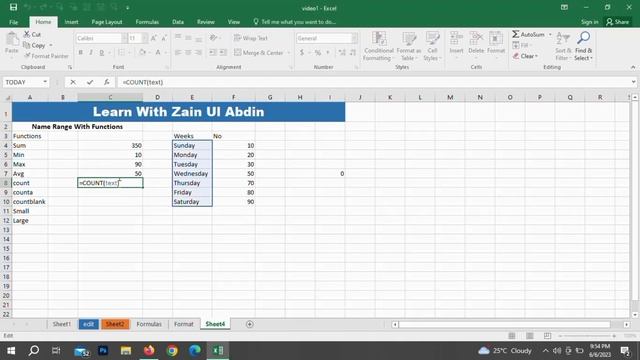Save workbook using the floppy icon

tap(13, 7)
